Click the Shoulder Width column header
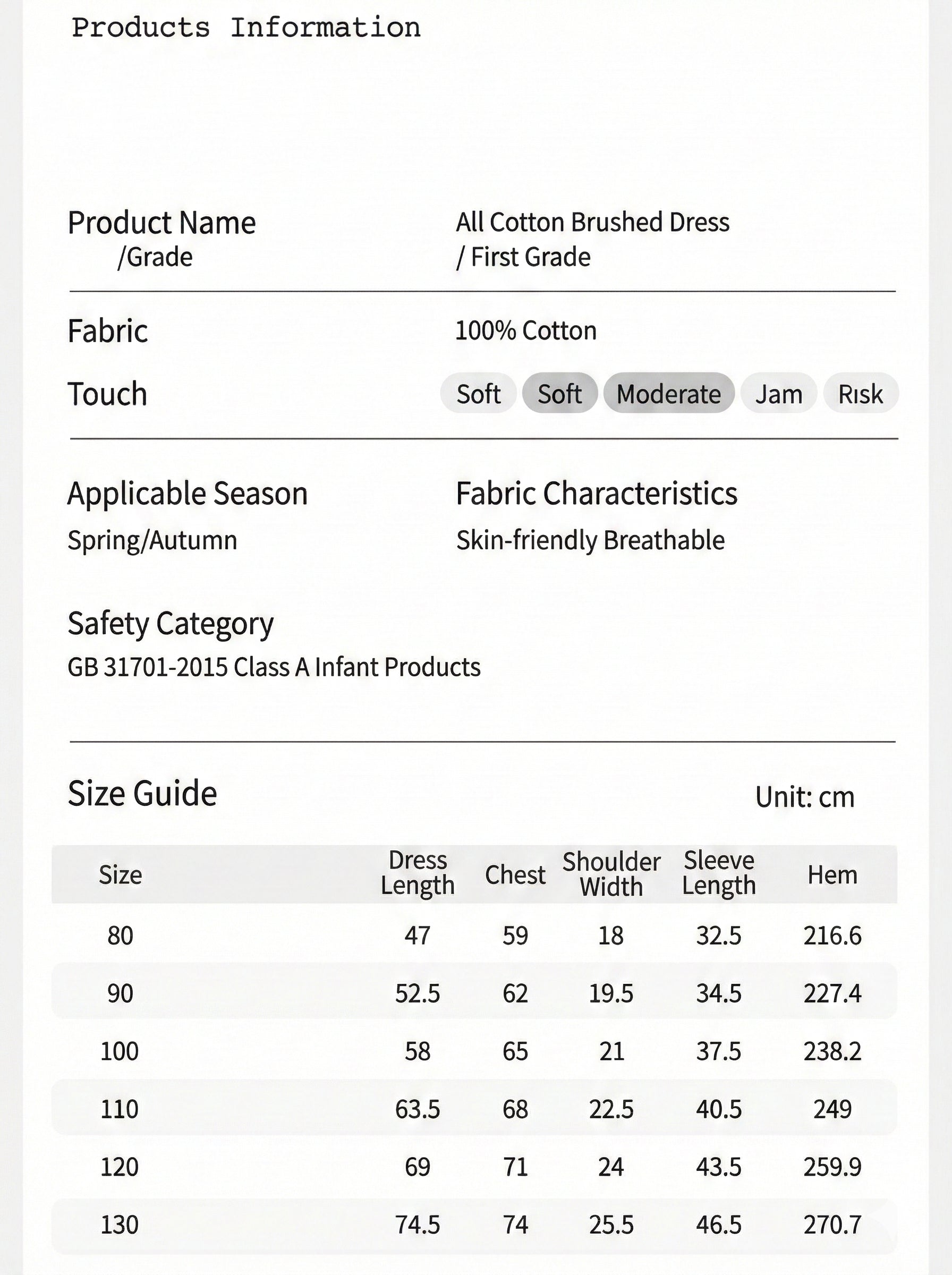Screen dimensions: 952x1275 pos(611,874)
